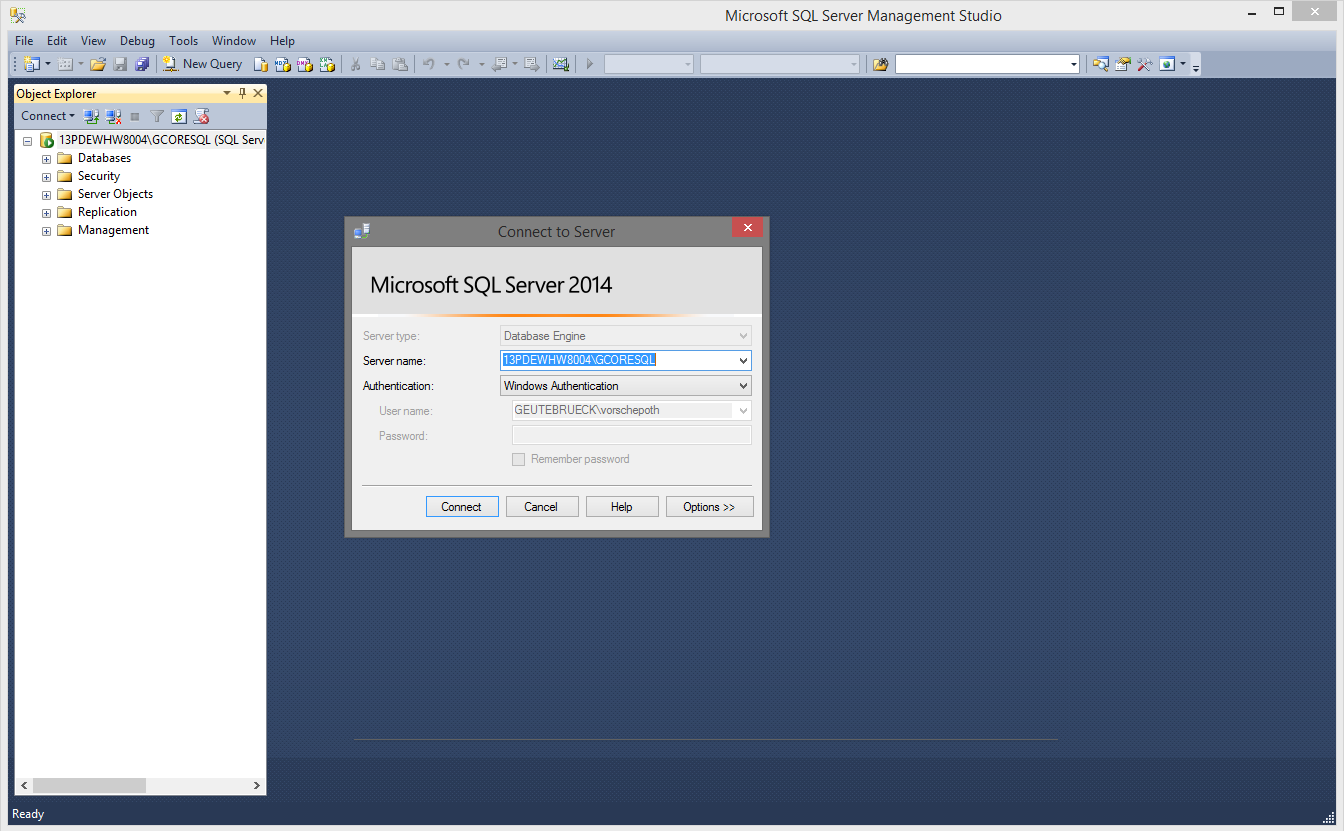This screenshot has height=831, width=1344.
Task: Open the Server type dropdown
Action: 743,336
